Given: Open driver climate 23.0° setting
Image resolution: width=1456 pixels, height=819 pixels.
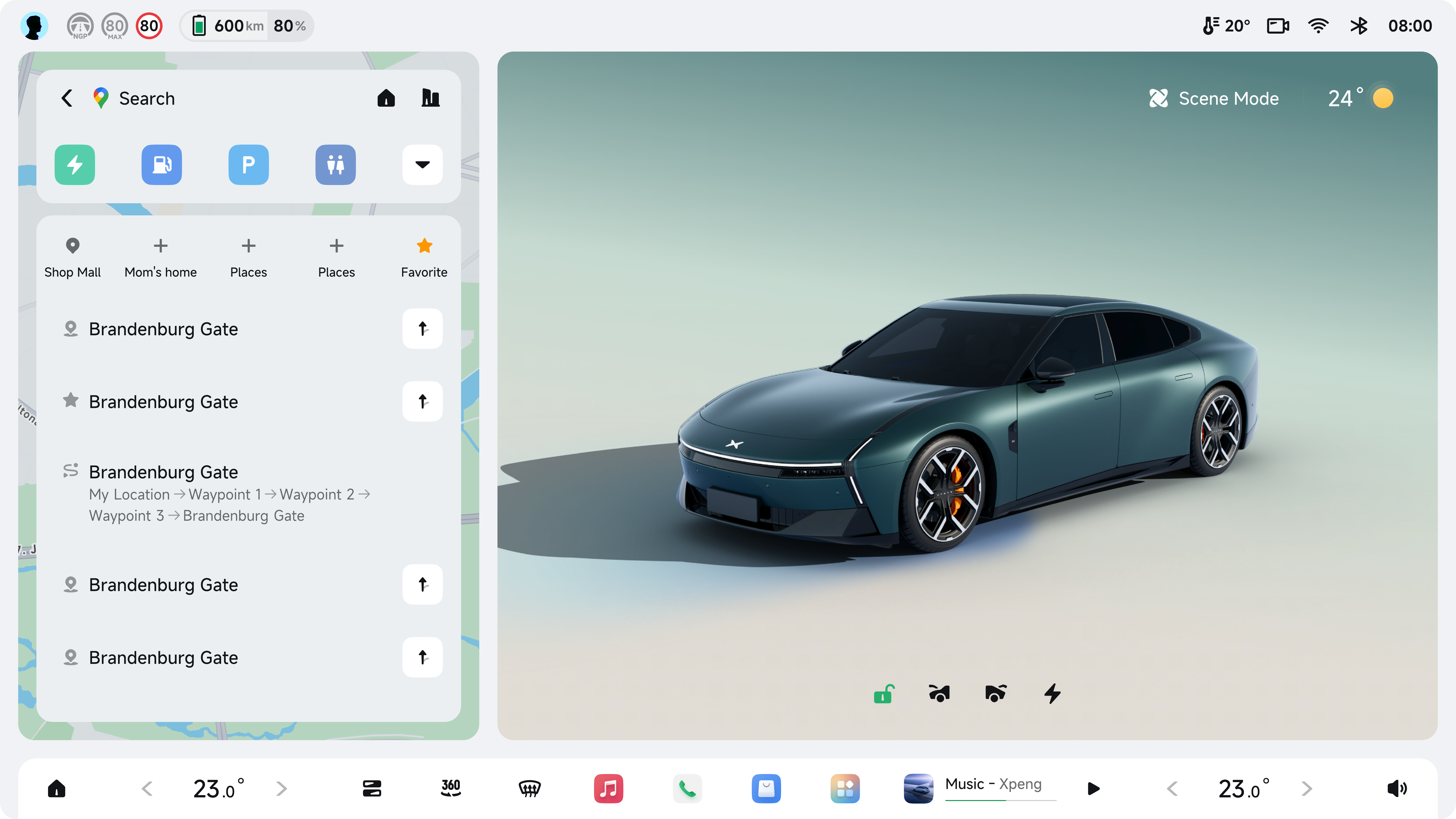Looking at the screenshot, I should tap(218, 788).
